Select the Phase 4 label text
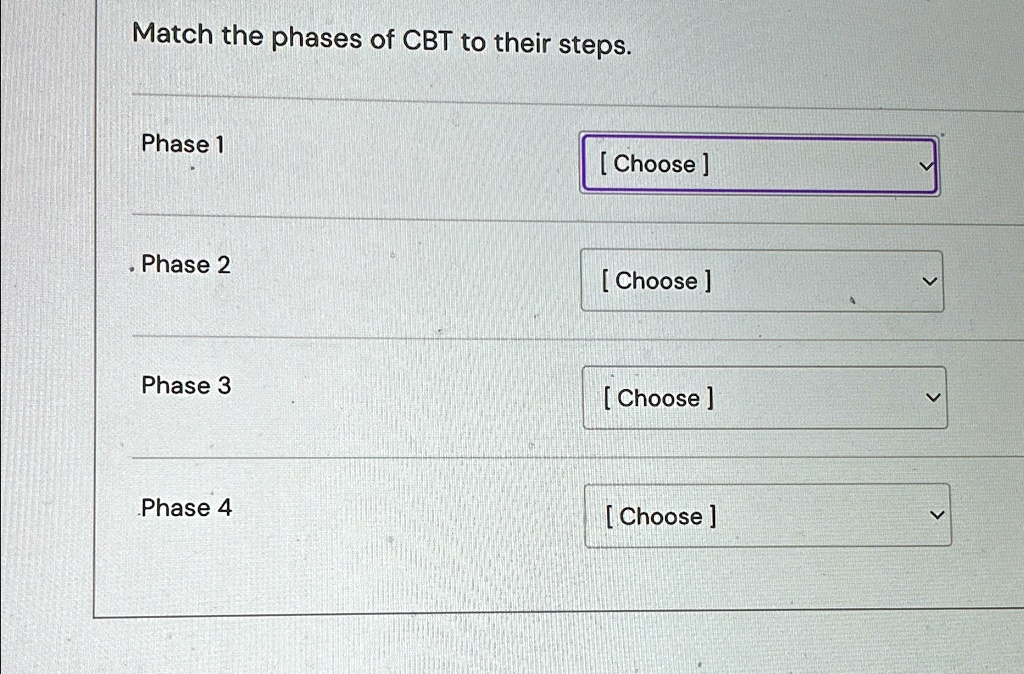Image resolution: width=1024 pixels, height=674 pixels. [186, 508]
